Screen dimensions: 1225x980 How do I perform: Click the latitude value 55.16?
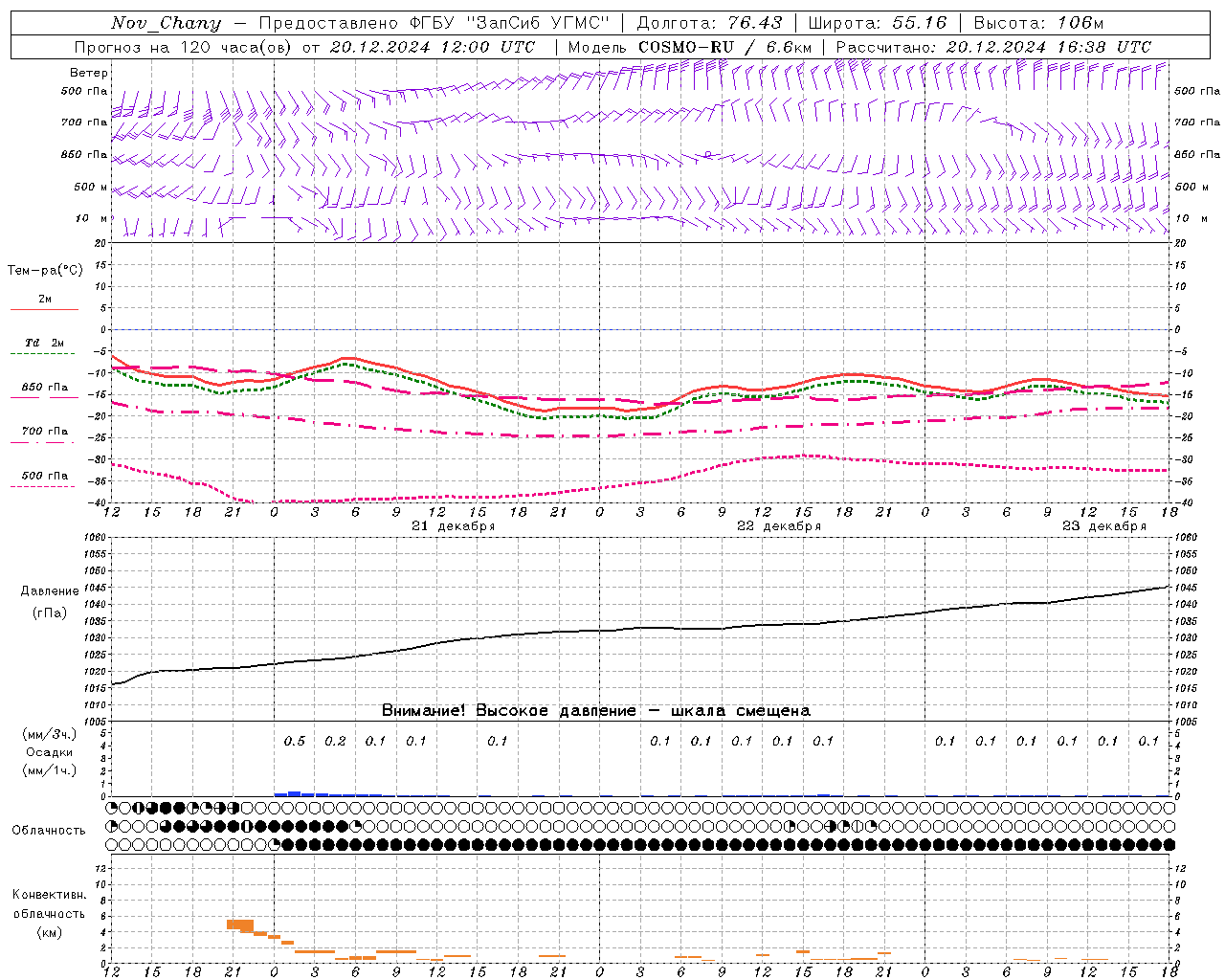pos(919,23)
